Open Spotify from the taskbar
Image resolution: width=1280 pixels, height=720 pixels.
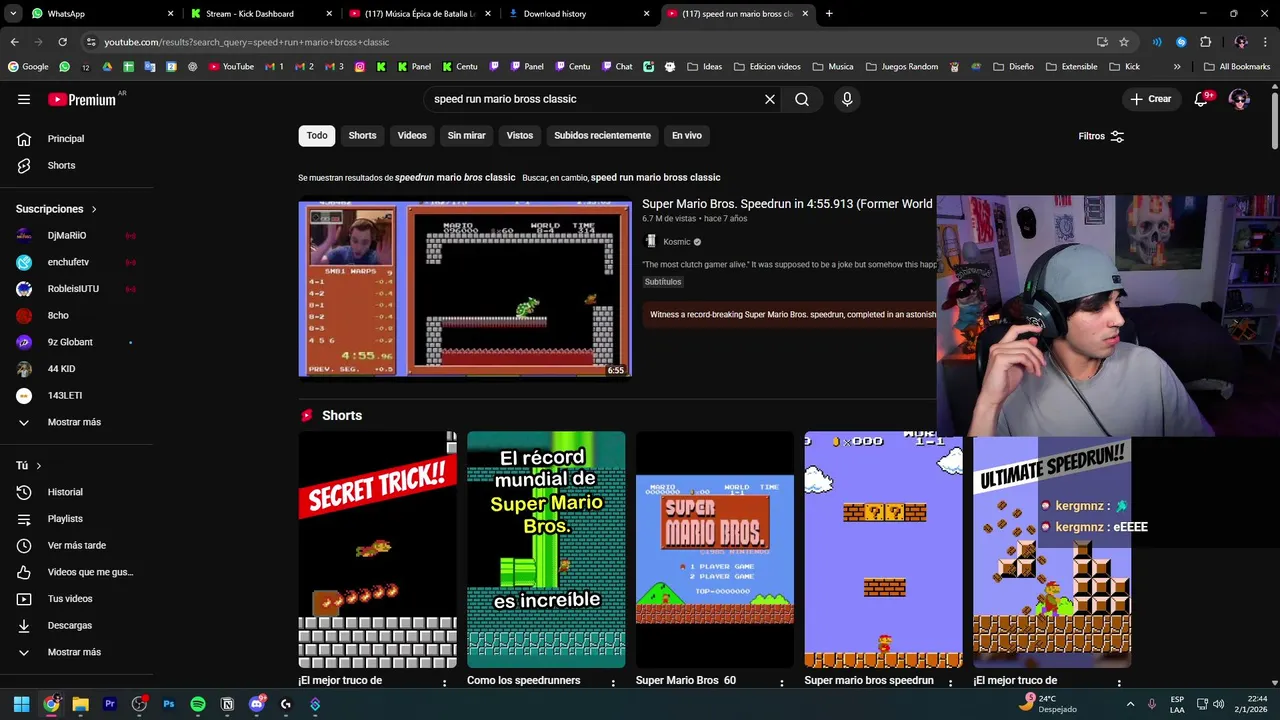(198, 704)
